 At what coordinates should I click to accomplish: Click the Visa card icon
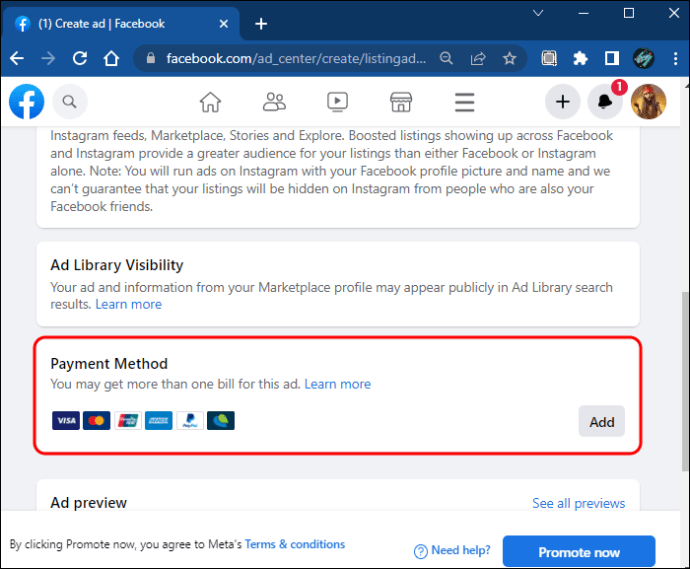pyautogui.click(x=66, y=421)
